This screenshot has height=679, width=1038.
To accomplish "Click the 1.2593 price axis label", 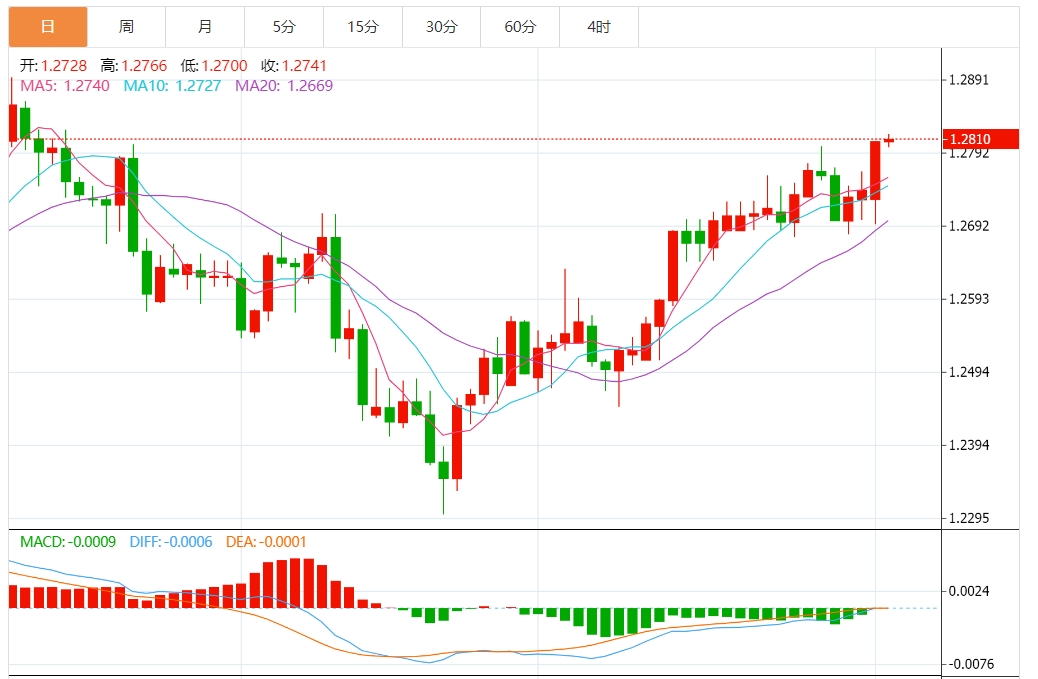I will pos(968,299).
